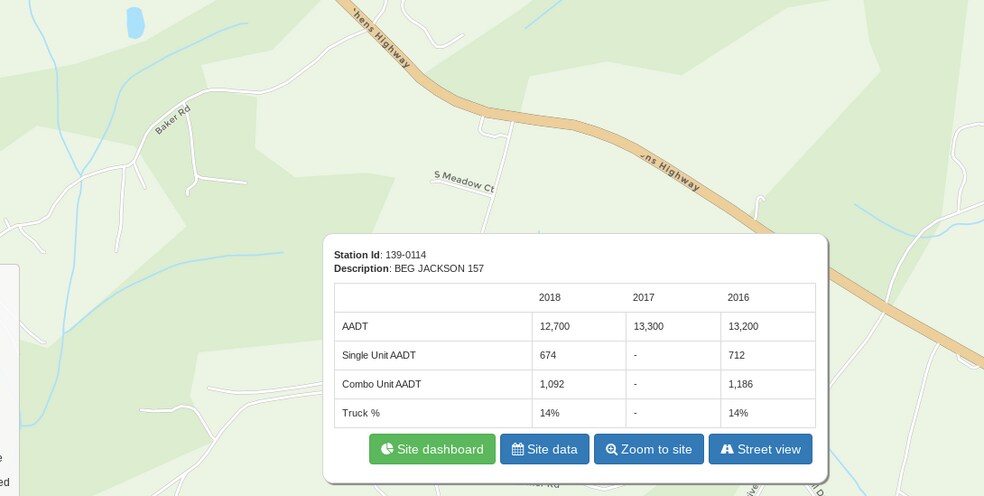Click the blue pond on the map
The width and height of the screenshot is (984, 496).
(x=135, y=22)
